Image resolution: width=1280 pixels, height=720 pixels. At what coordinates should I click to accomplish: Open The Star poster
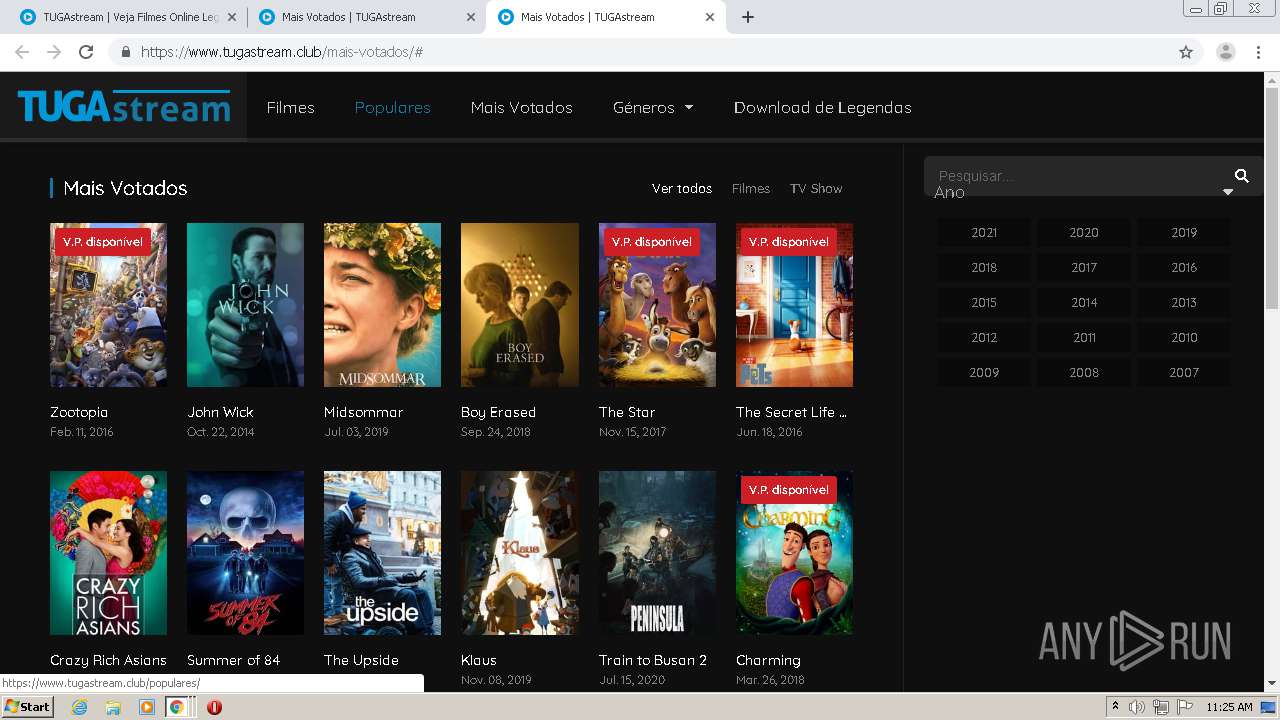click(x=657, y=305)
